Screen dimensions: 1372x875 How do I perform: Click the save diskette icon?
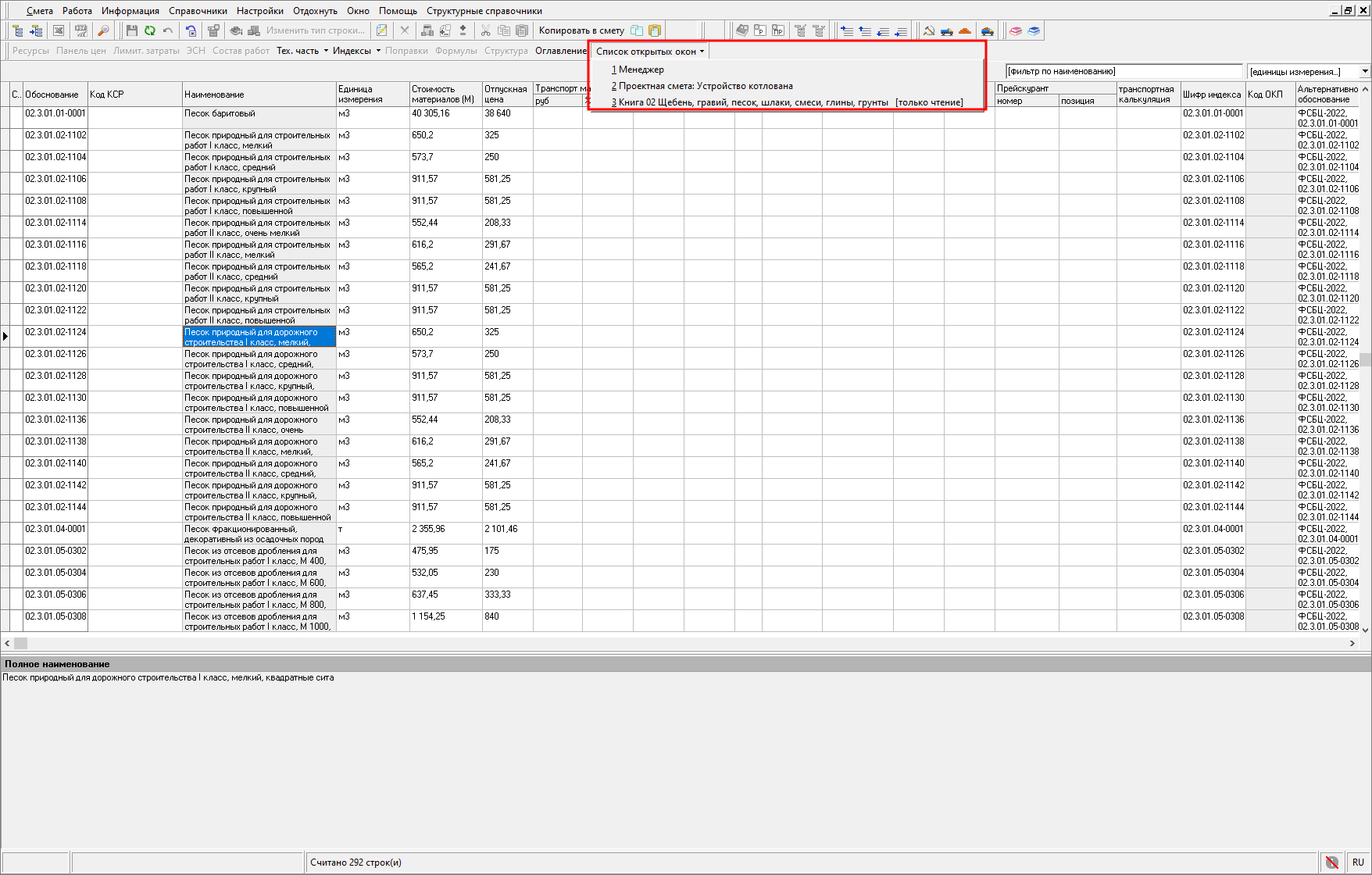[131, 30]
